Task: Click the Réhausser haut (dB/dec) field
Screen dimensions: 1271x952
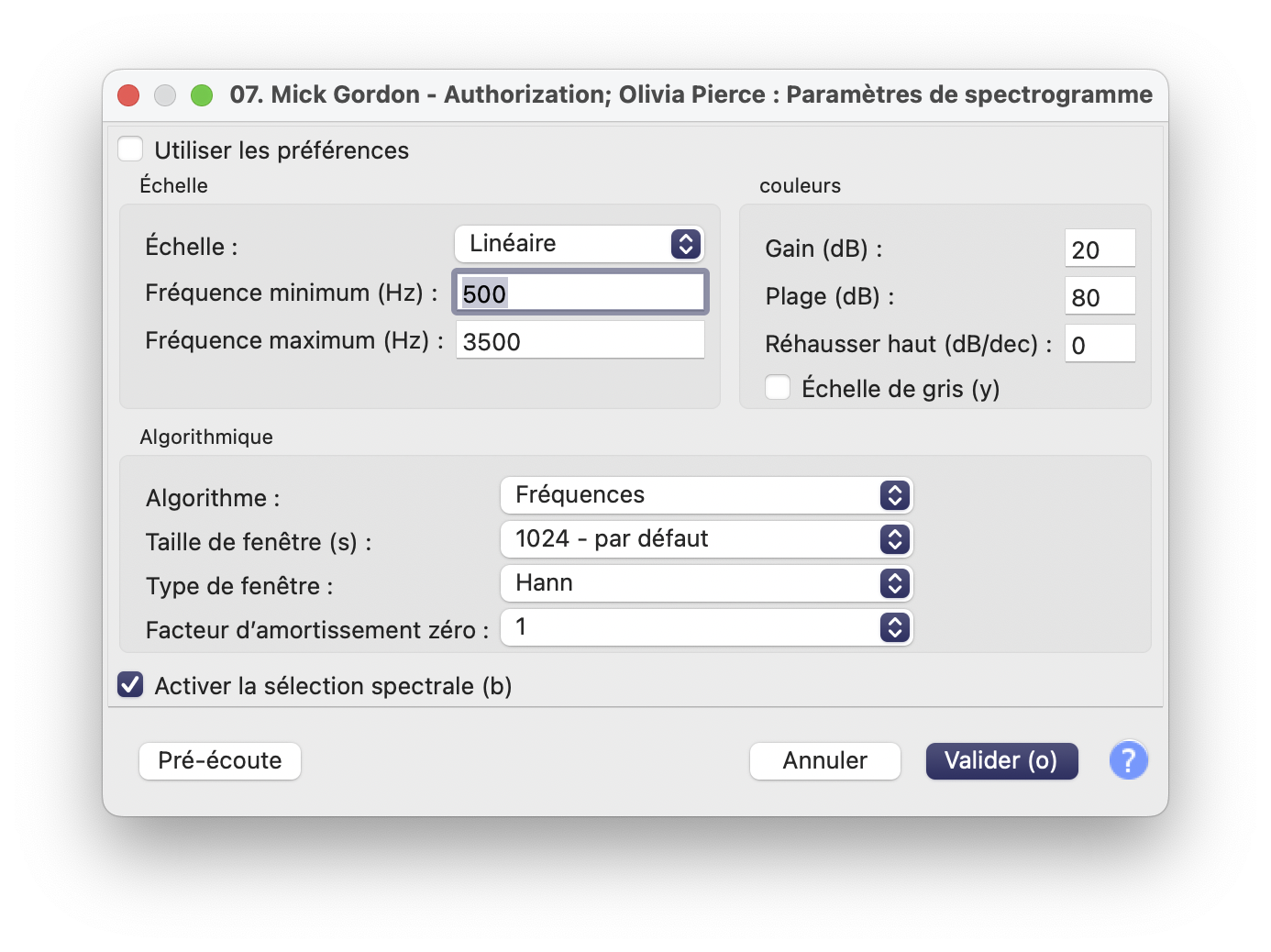Action: (1100, 344)
